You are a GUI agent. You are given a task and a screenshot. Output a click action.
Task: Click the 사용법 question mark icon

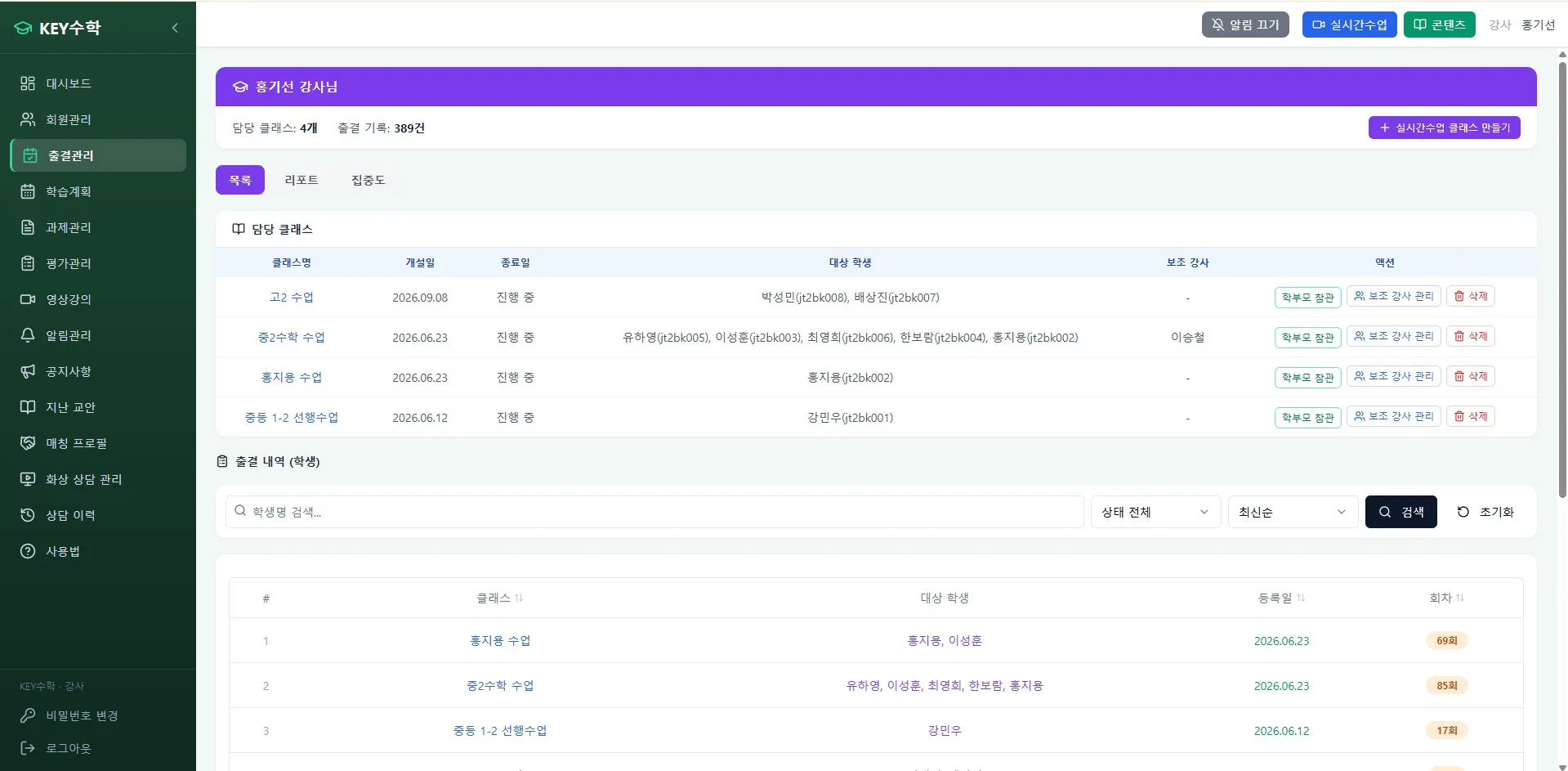(28, 551)
